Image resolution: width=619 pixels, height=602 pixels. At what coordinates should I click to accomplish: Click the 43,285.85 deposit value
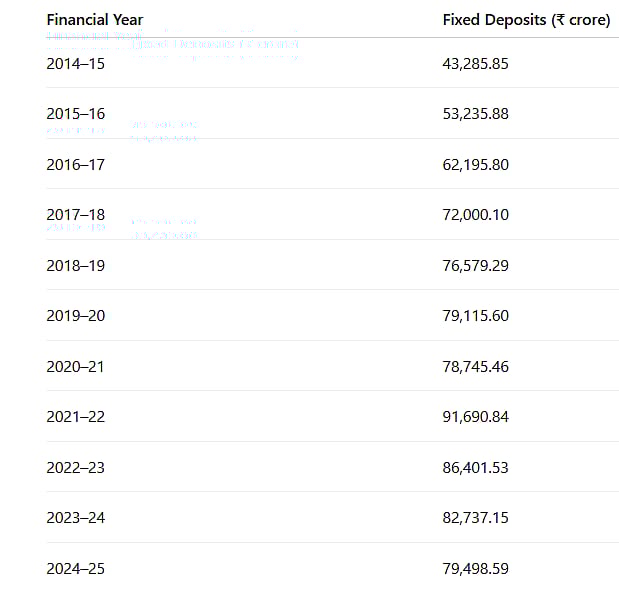pos(475,63)
